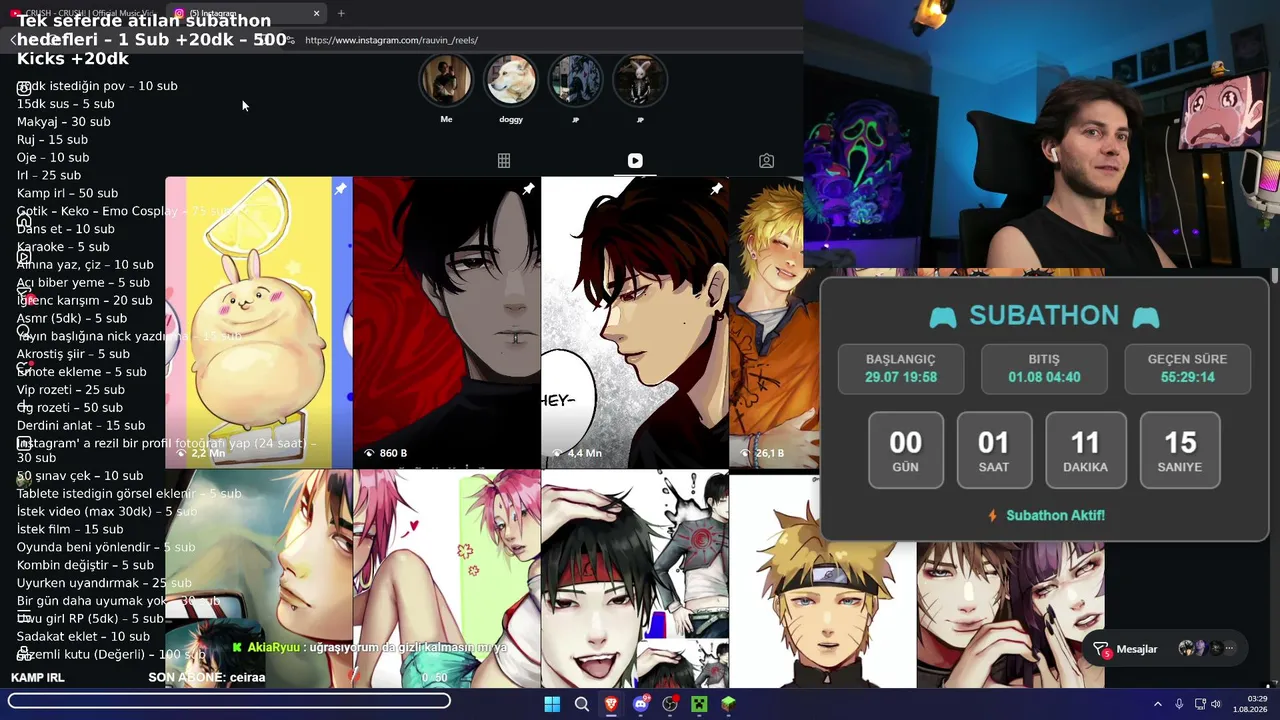
Task: Click the pin icon on the "HEY-" reel
Action: pyautogui.click(x=716, y=189)
